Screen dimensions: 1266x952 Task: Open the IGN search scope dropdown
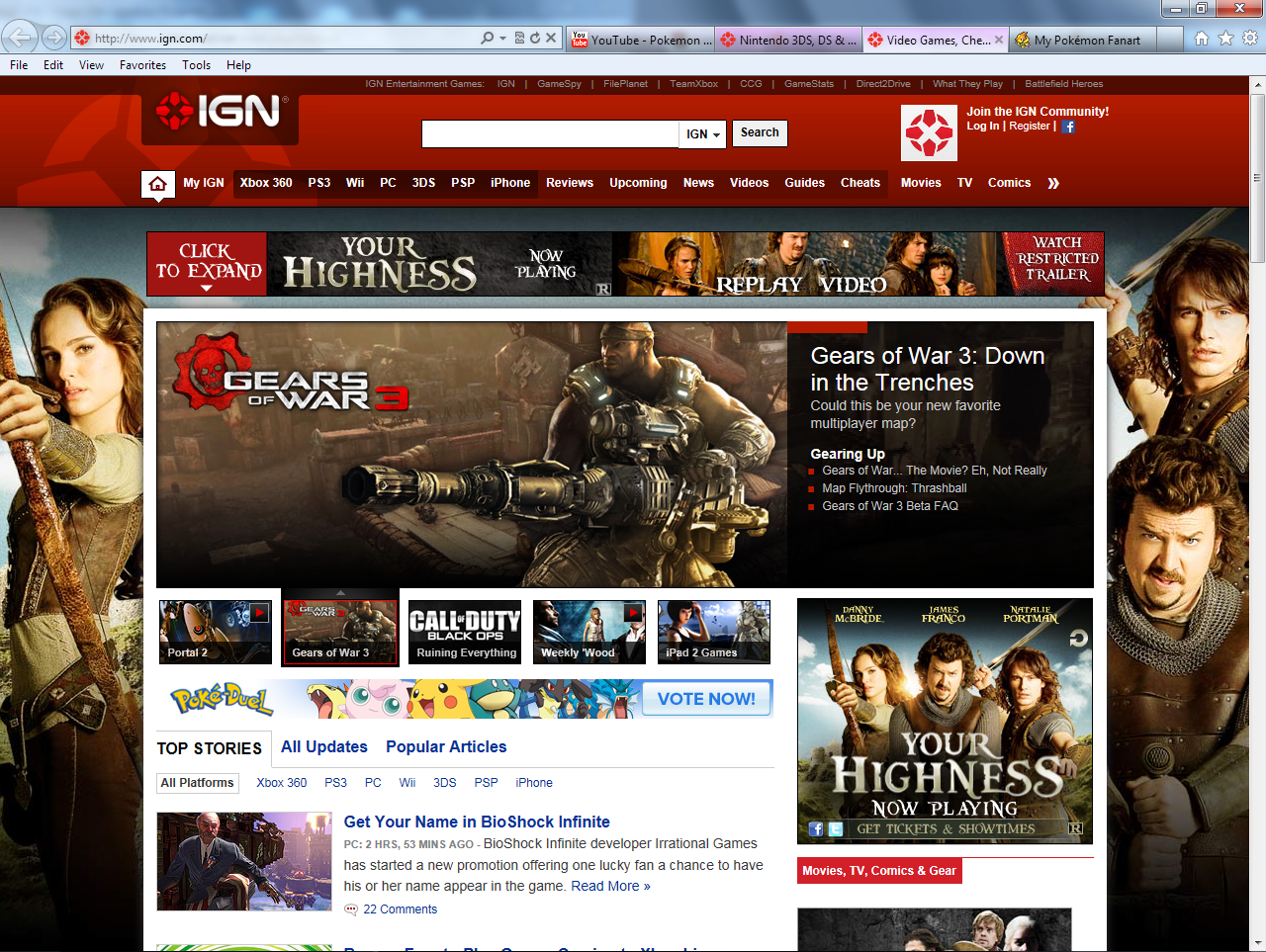[x=703, y=134]
